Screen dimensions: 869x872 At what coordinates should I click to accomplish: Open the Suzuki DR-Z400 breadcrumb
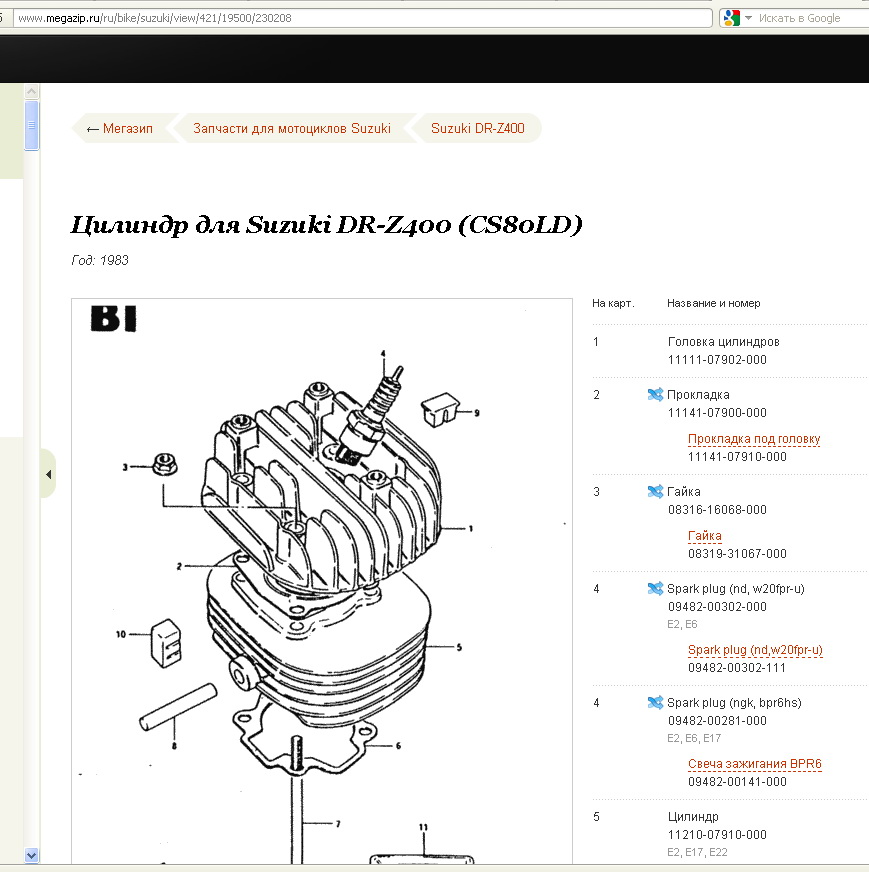click(x=478, y=128)
